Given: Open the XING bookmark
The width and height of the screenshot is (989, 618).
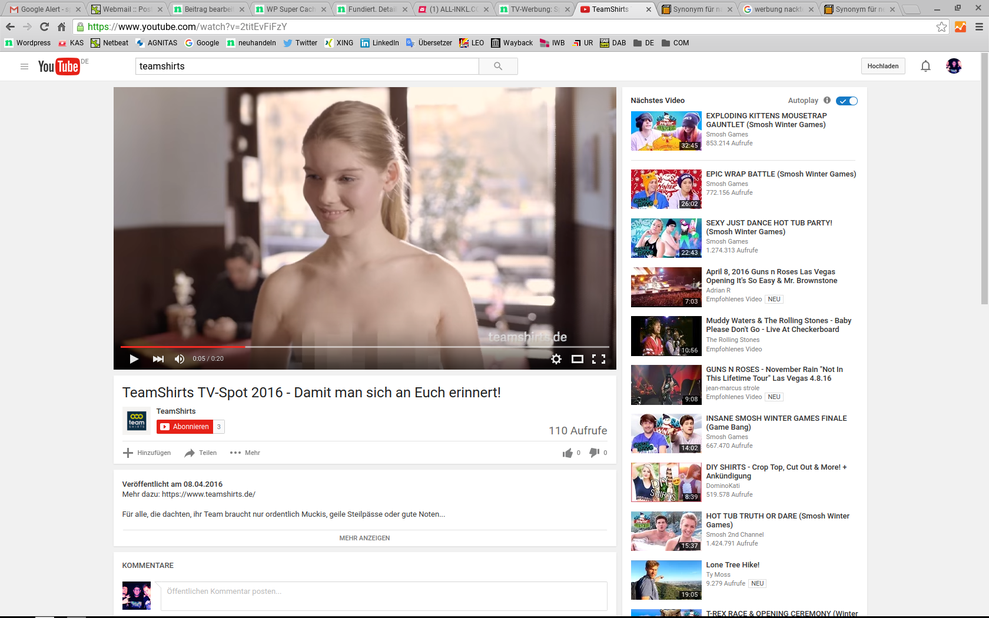Looking at the screenshot, I should (339, 43).
